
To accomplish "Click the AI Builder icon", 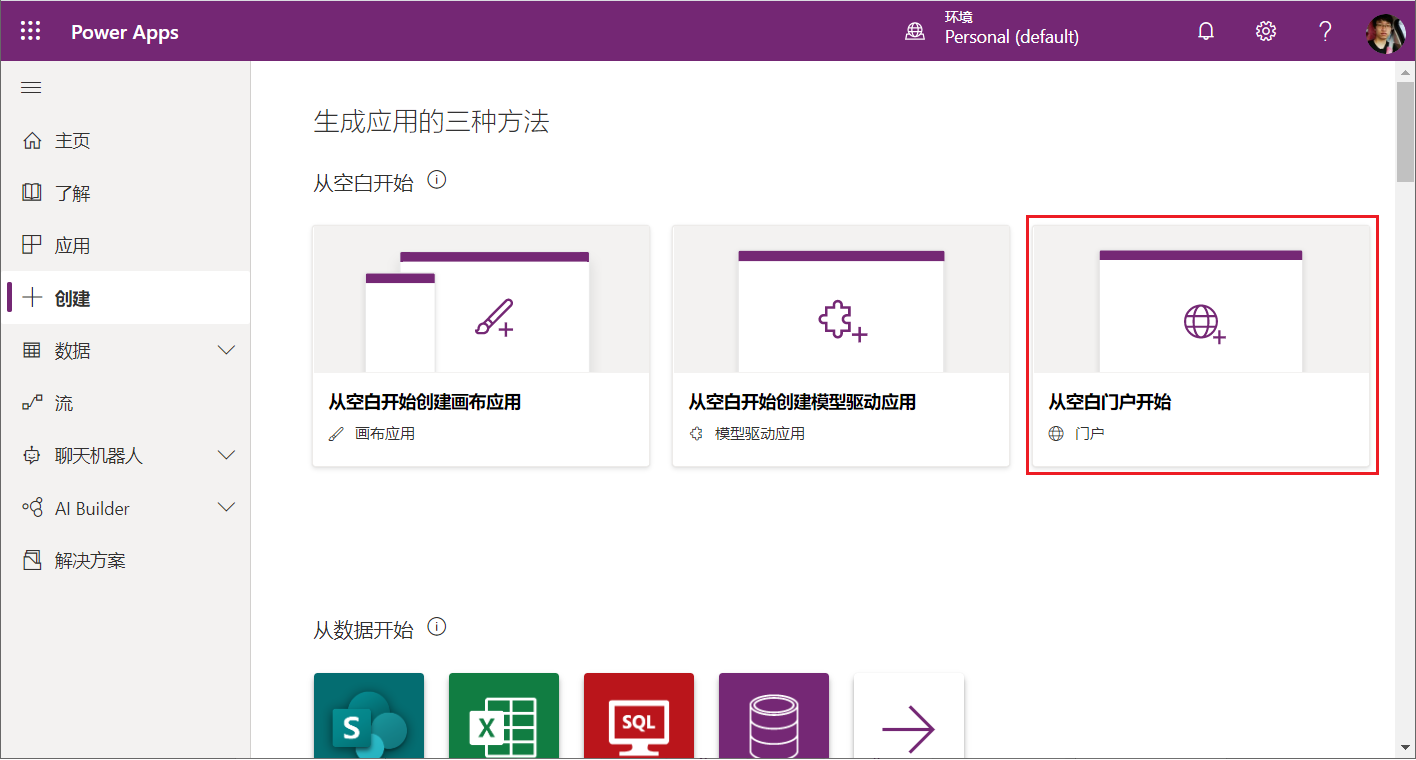I will pyautogui.click(x=32, y=508).
